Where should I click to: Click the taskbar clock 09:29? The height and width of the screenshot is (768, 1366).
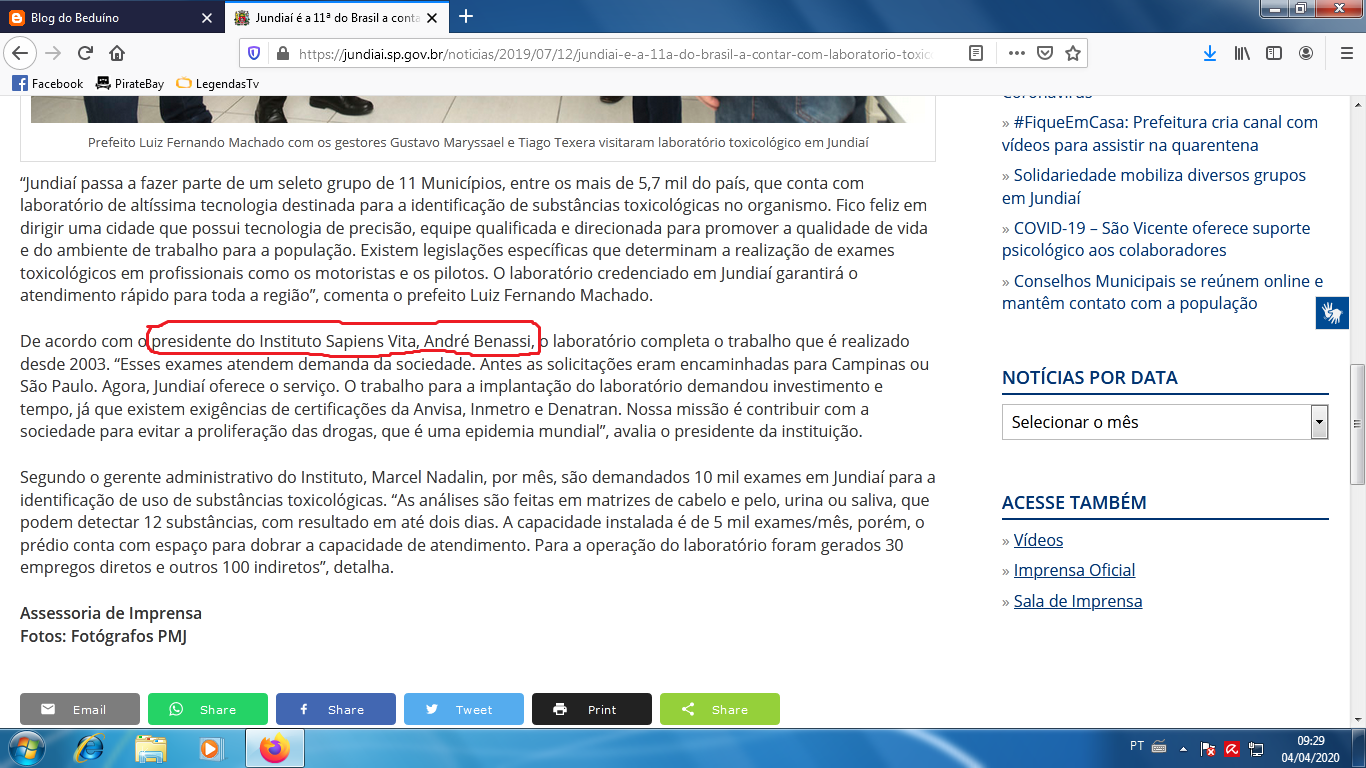pyautogui.click(x=1311, y=740)
